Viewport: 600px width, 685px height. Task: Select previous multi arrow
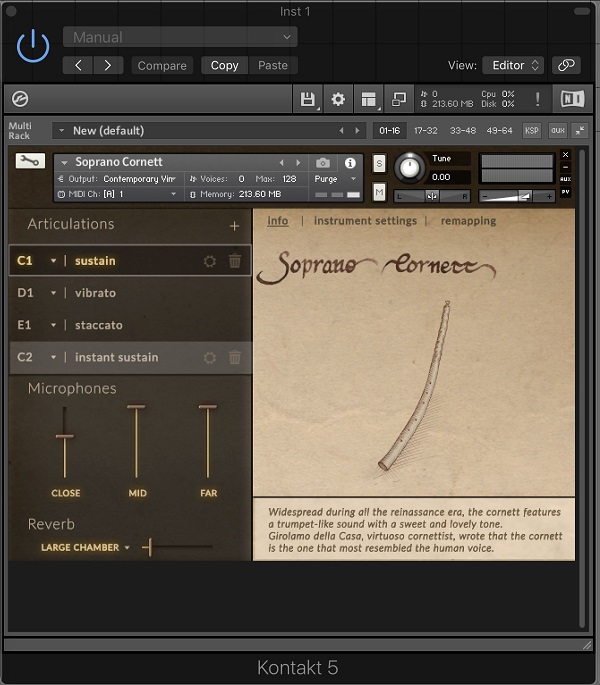[x=342, y=131]
